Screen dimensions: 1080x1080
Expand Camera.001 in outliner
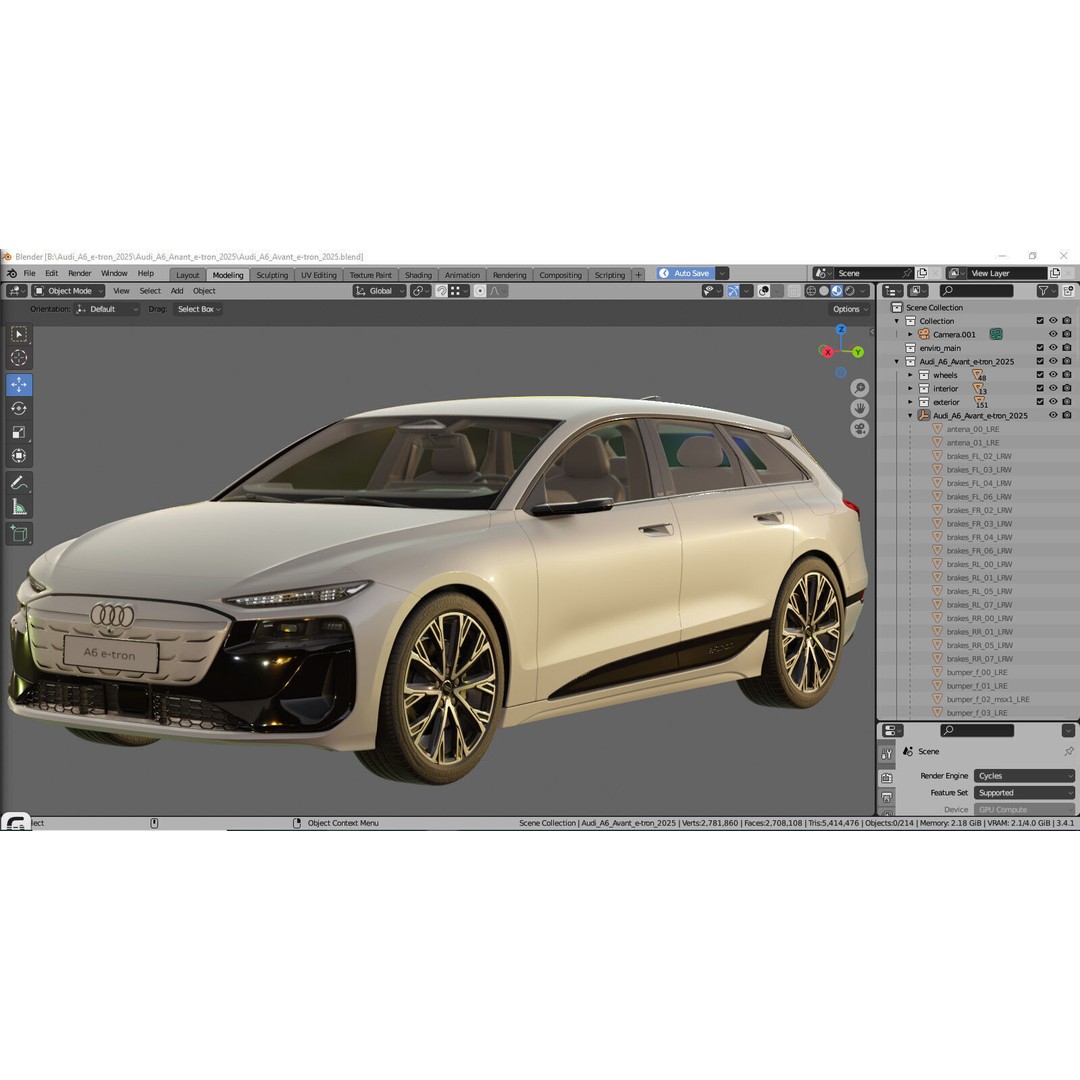click(x=911, y=335)
